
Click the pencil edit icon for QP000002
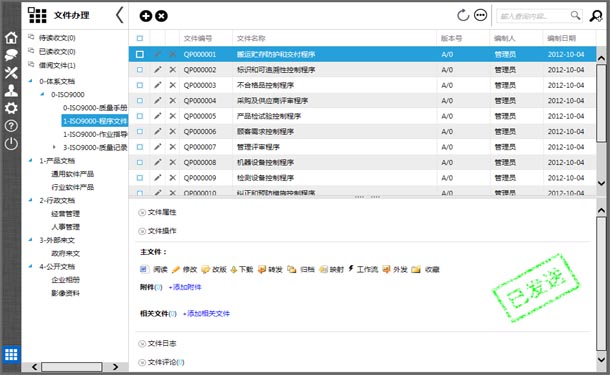(158, 70)
